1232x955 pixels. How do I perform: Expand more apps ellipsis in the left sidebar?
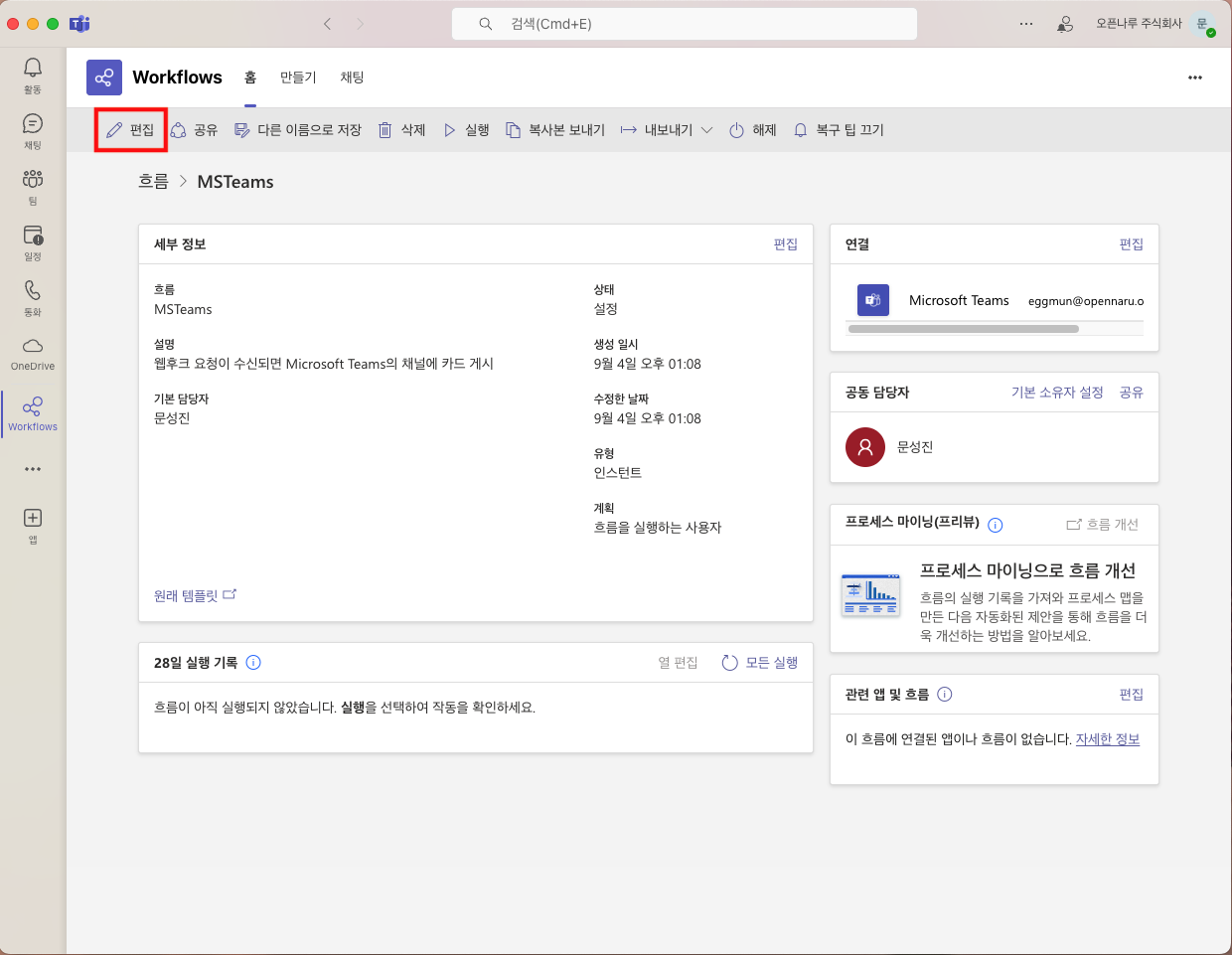click(x=33, y=469)
